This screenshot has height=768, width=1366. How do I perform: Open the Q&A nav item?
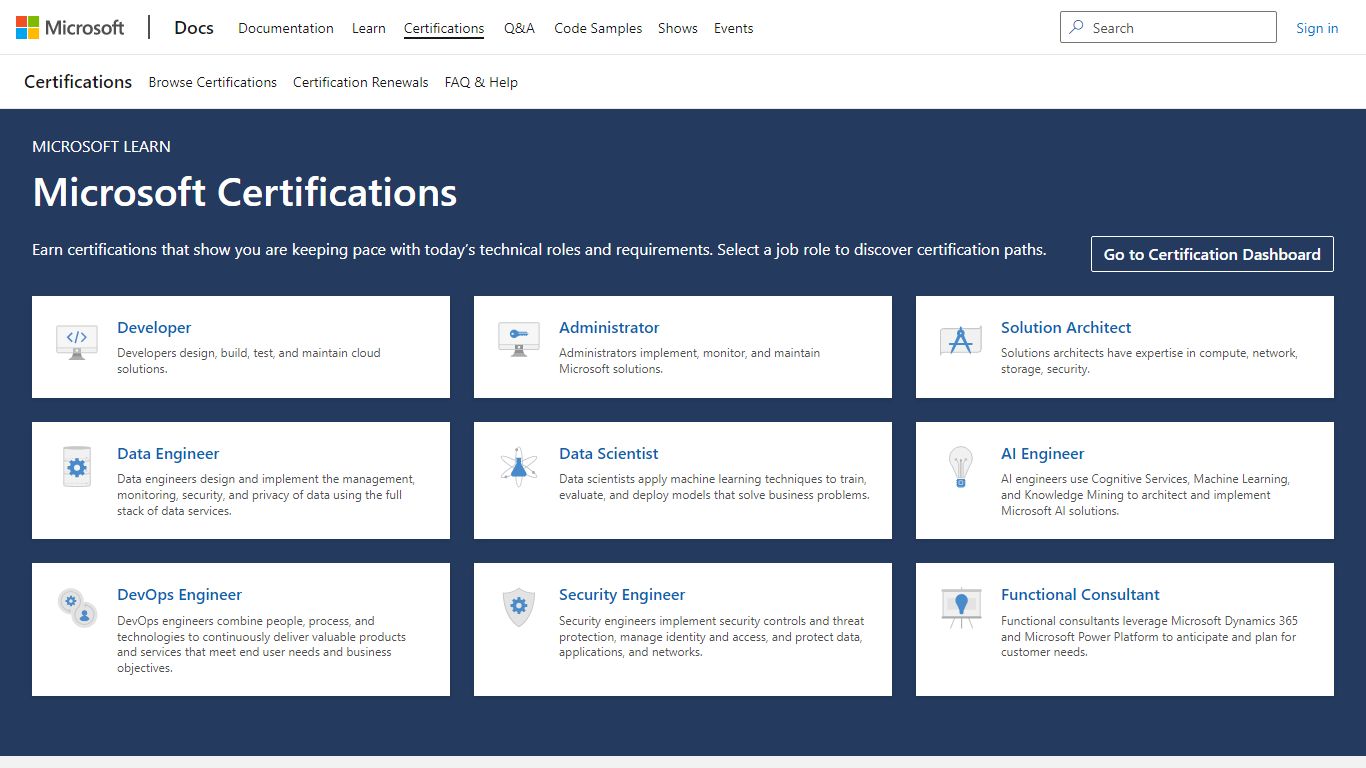519,28
